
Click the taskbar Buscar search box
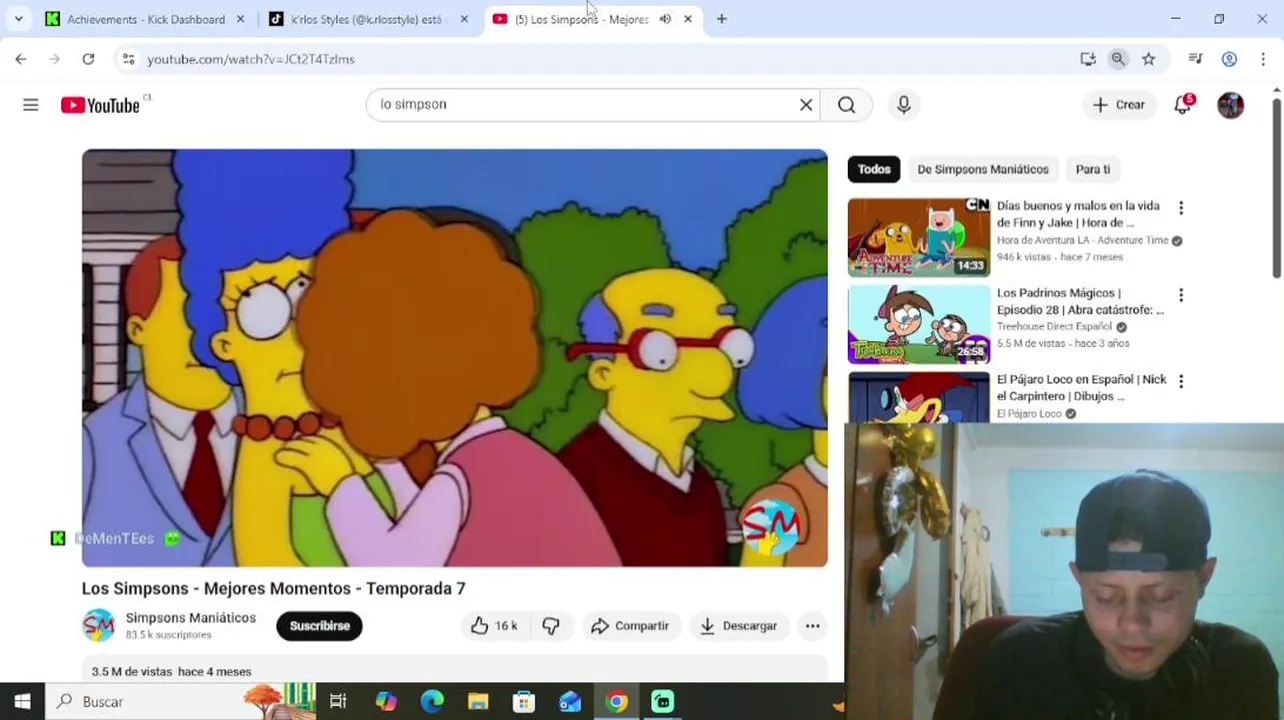(x=180, y=702)
